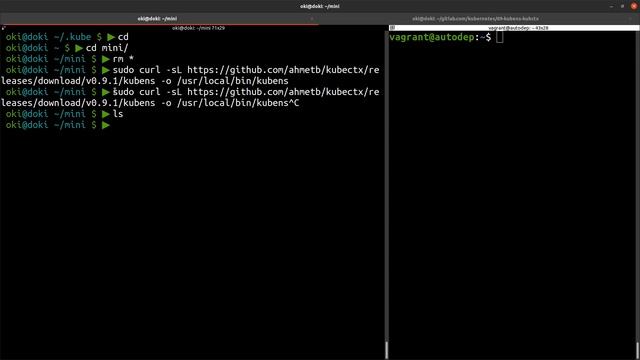Open the vagrant pane's grouping icon
The image size is (640, 360).
click(392, 28)
